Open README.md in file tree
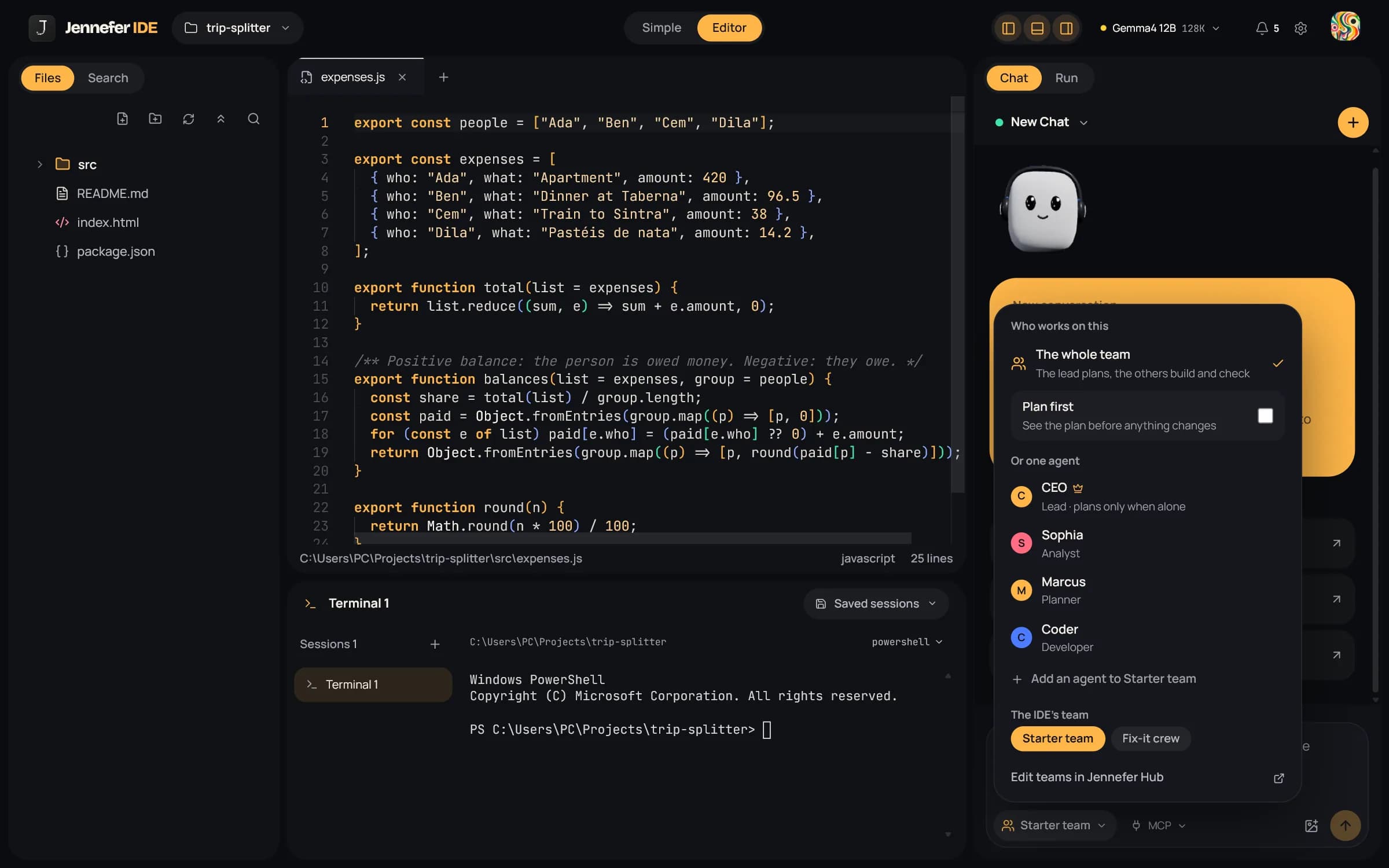This screenshot has width=1389, height=868. pyautogui.click(x=112, y=193)
